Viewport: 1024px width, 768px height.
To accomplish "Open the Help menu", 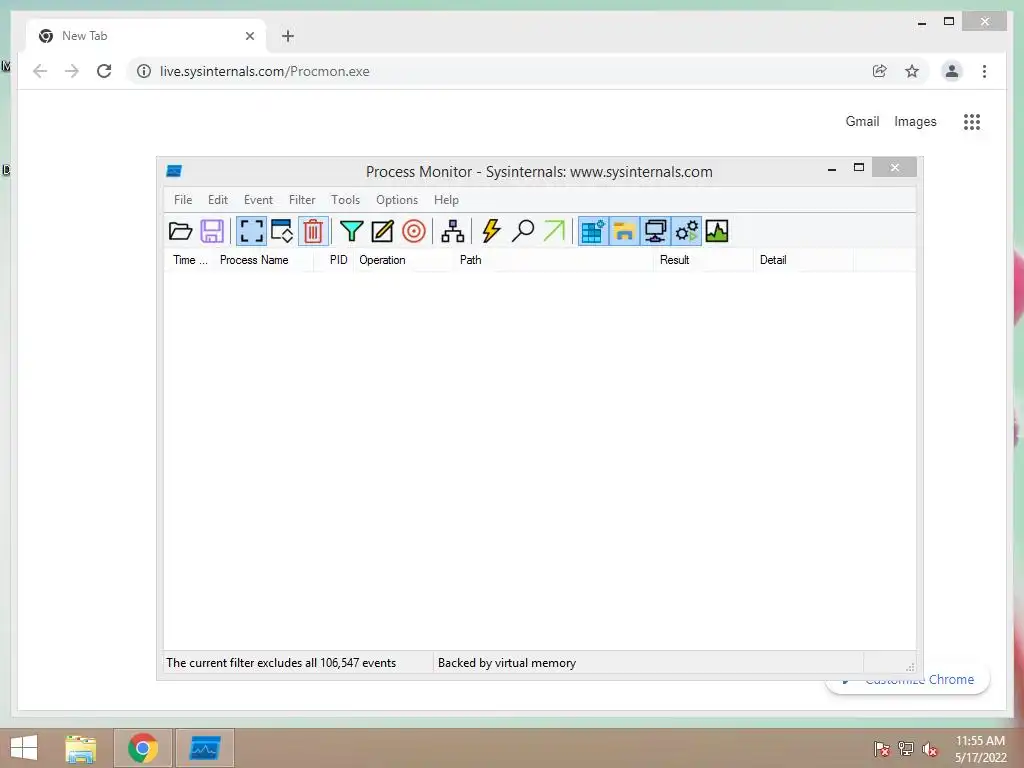I will (x=446, y=200).
